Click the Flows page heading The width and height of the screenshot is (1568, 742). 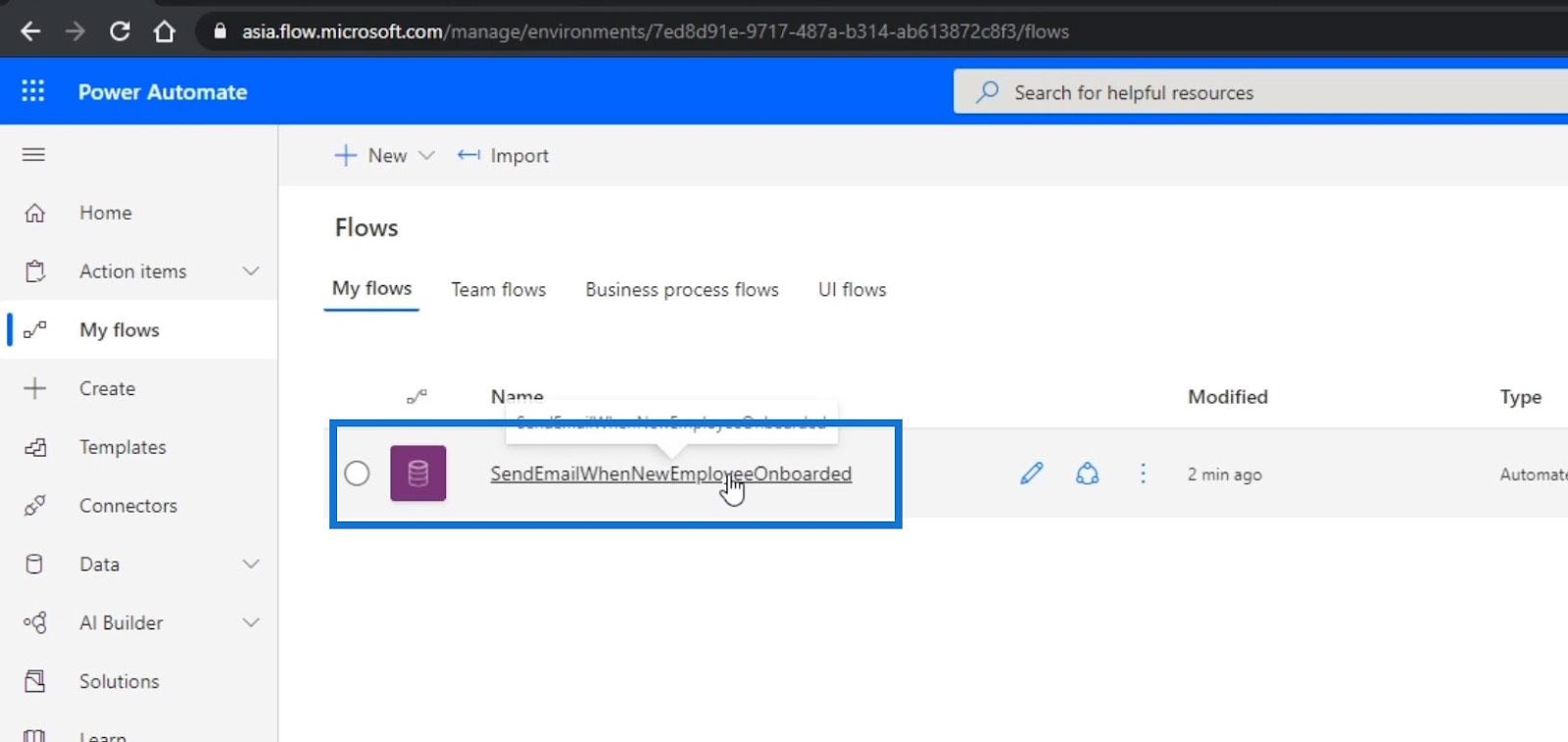point(367,227)
